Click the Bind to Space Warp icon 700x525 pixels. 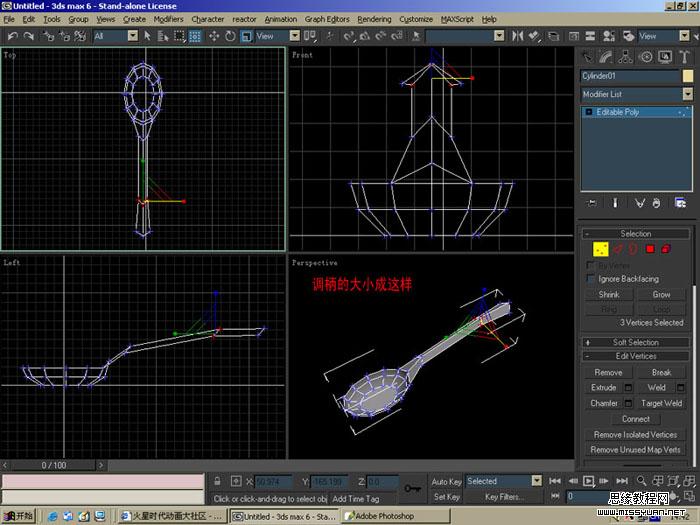tap(80, 36)
